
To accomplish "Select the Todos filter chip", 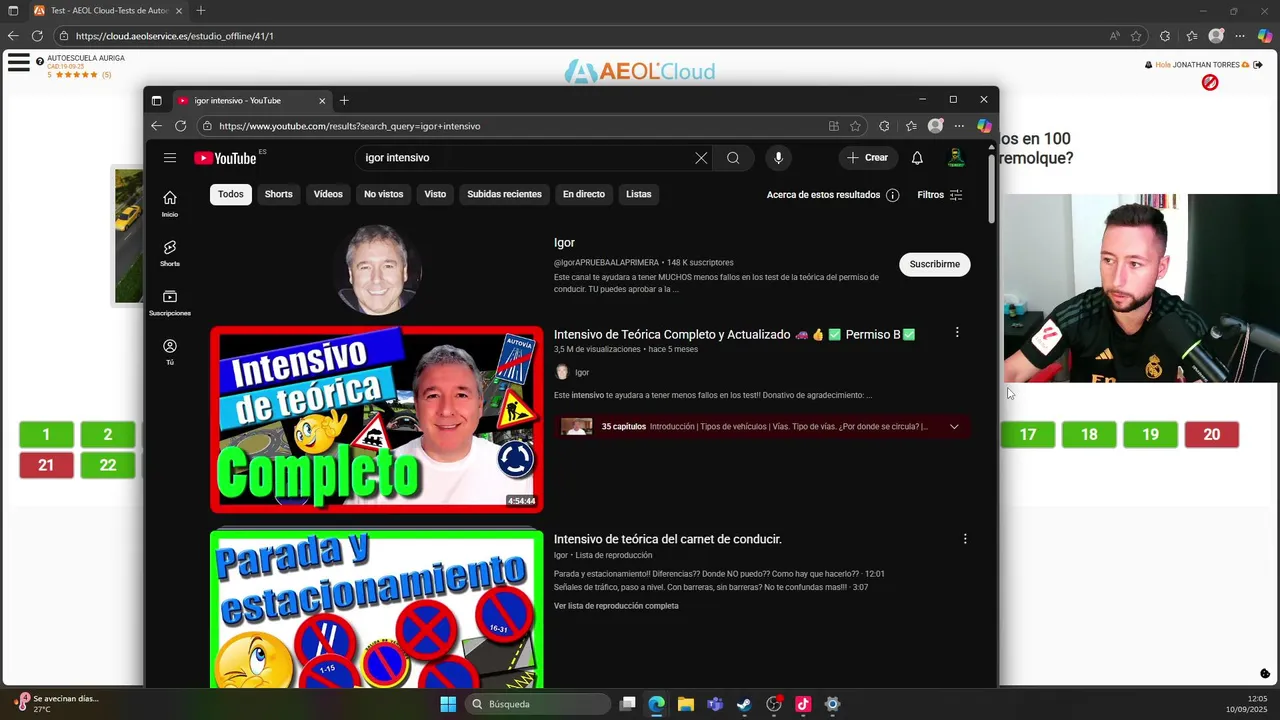I will pyautogui.click(x=231, y=194).
